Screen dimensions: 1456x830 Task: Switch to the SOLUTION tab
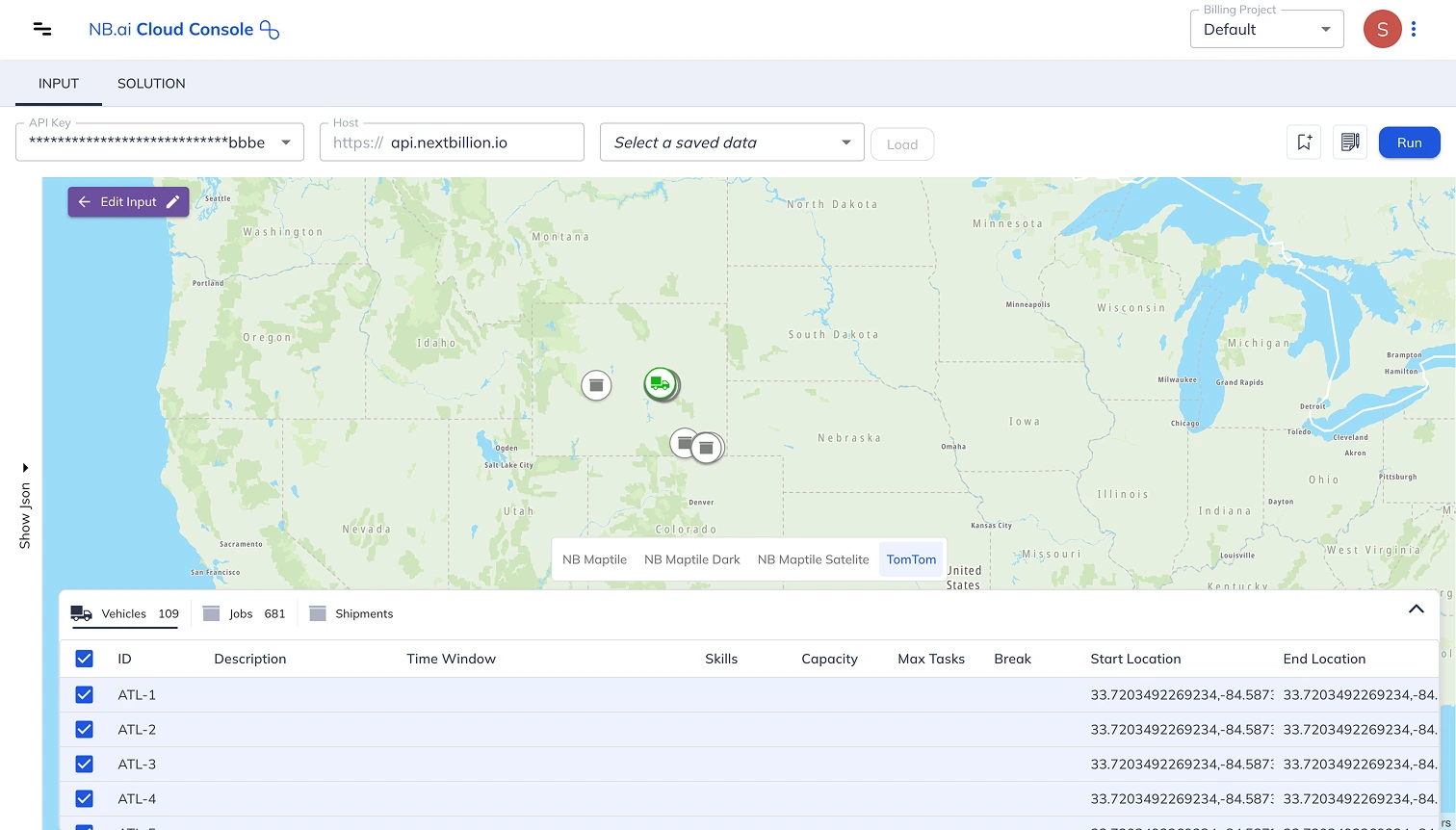click(x=151, y=84)
